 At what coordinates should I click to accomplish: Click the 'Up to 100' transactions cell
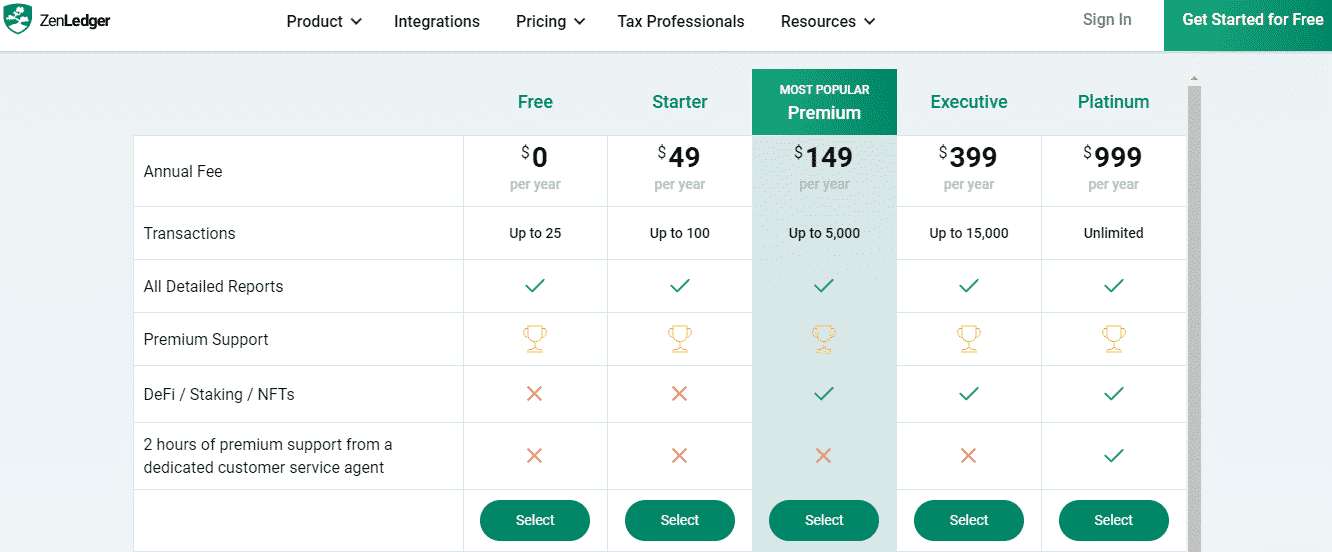point(680,233)
